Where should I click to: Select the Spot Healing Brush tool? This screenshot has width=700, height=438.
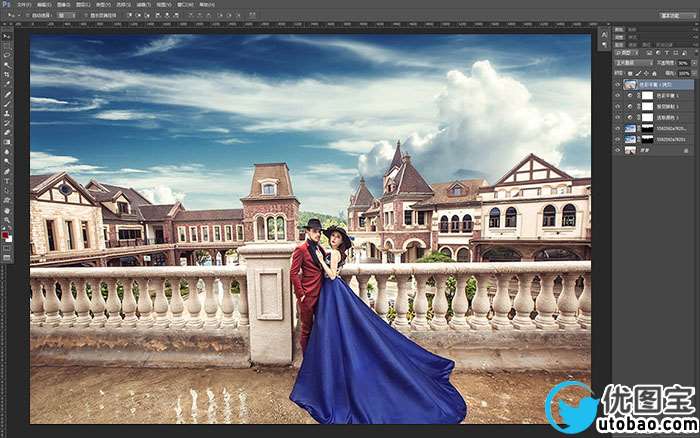[x=6, y=94]
